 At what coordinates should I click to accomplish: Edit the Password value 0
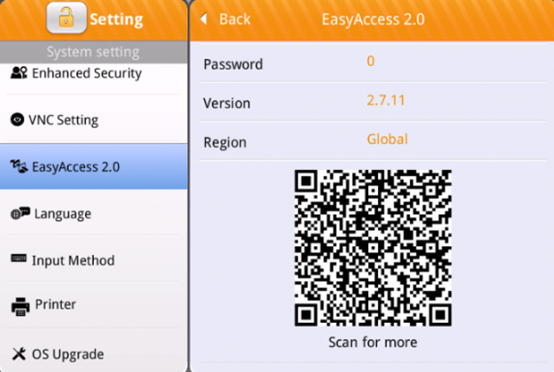tap(371, 61)
